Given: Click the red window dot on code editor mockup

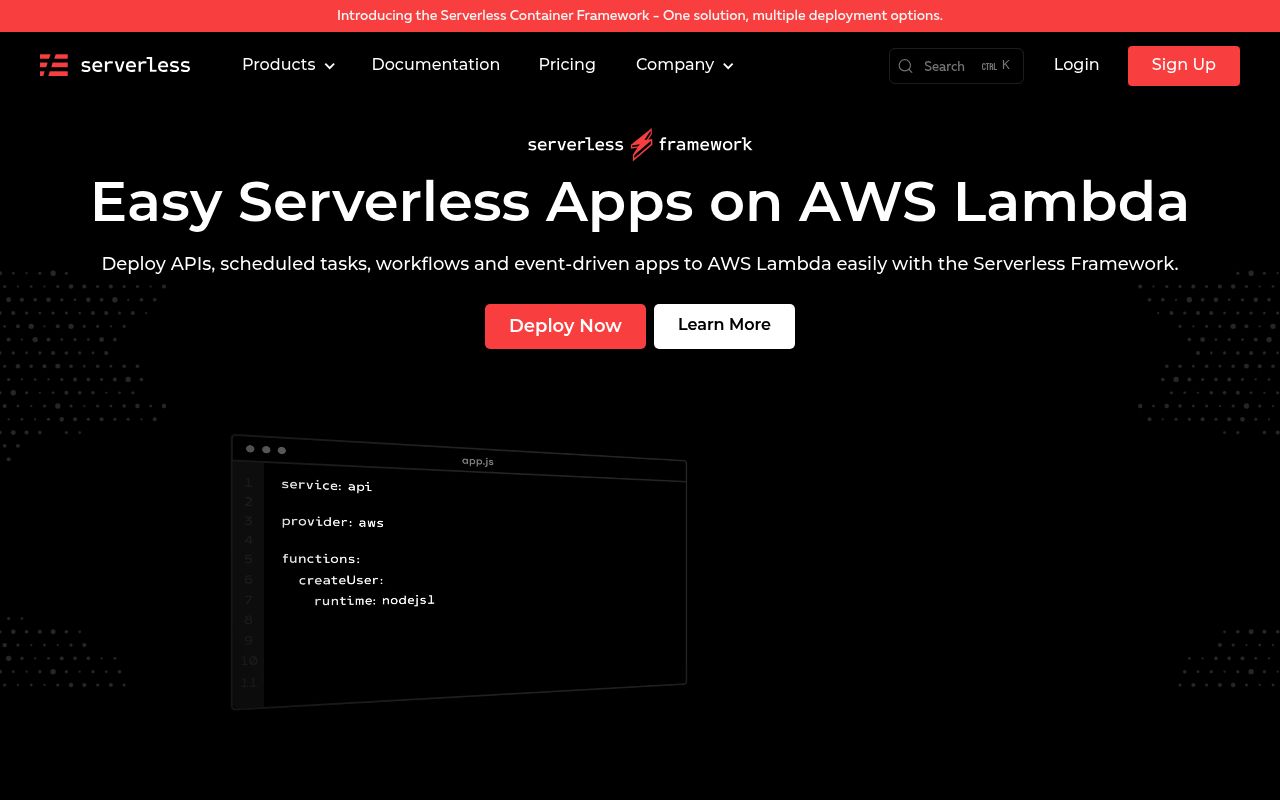Looking at the screenshot, I should coord(250,449).
